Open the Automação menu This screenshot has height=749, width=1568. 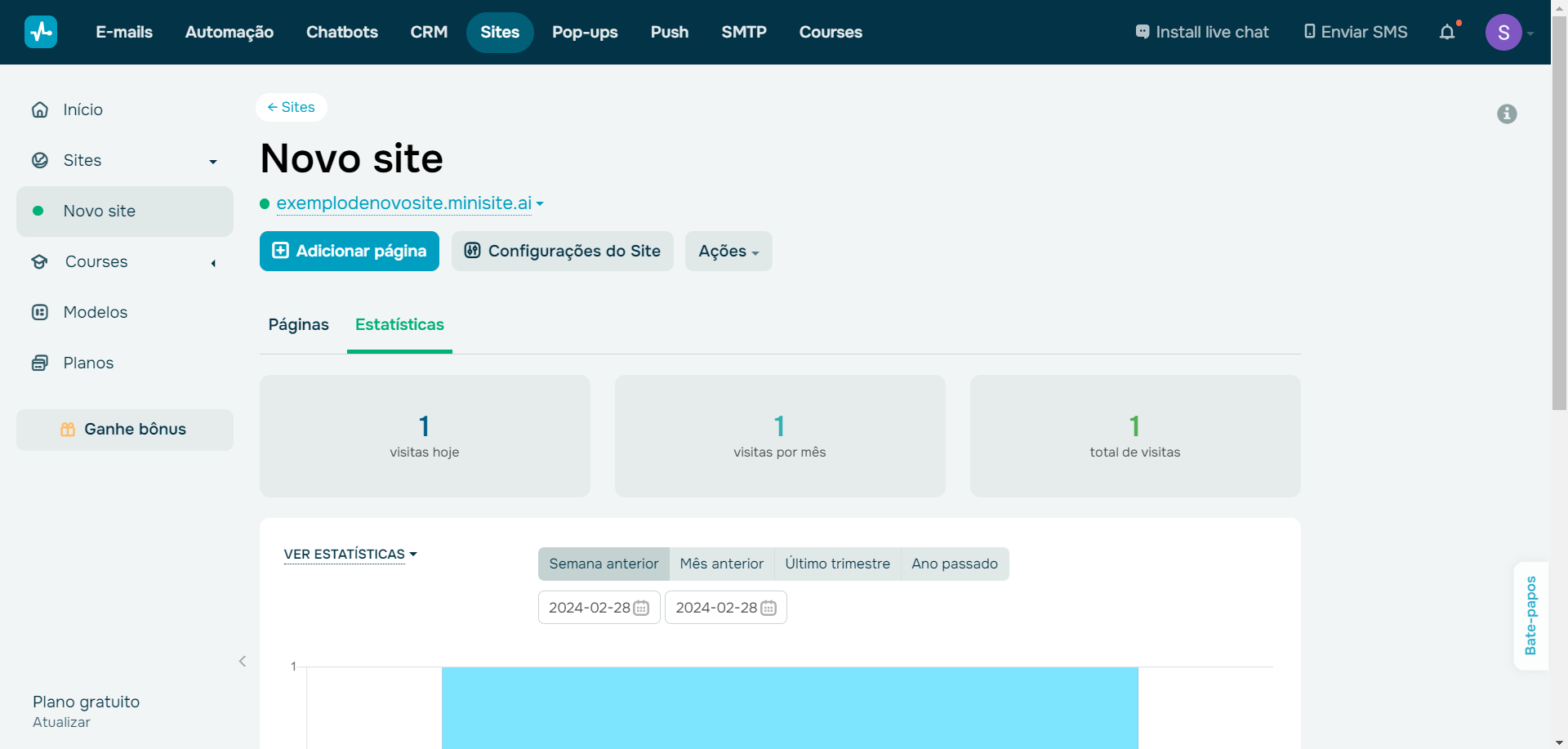[x=229, y=32]
